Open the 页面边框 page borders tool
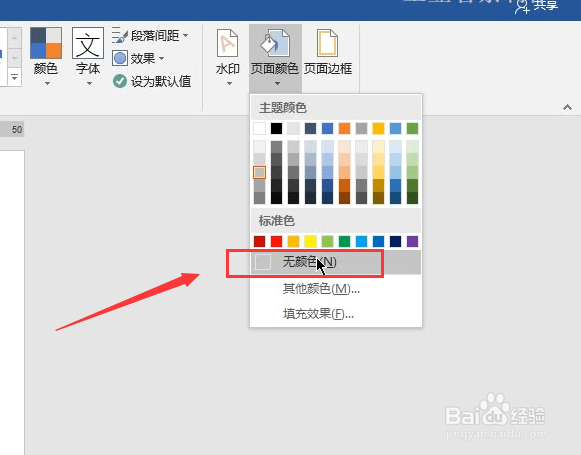The image size is (581, 455). click(328, 52)
